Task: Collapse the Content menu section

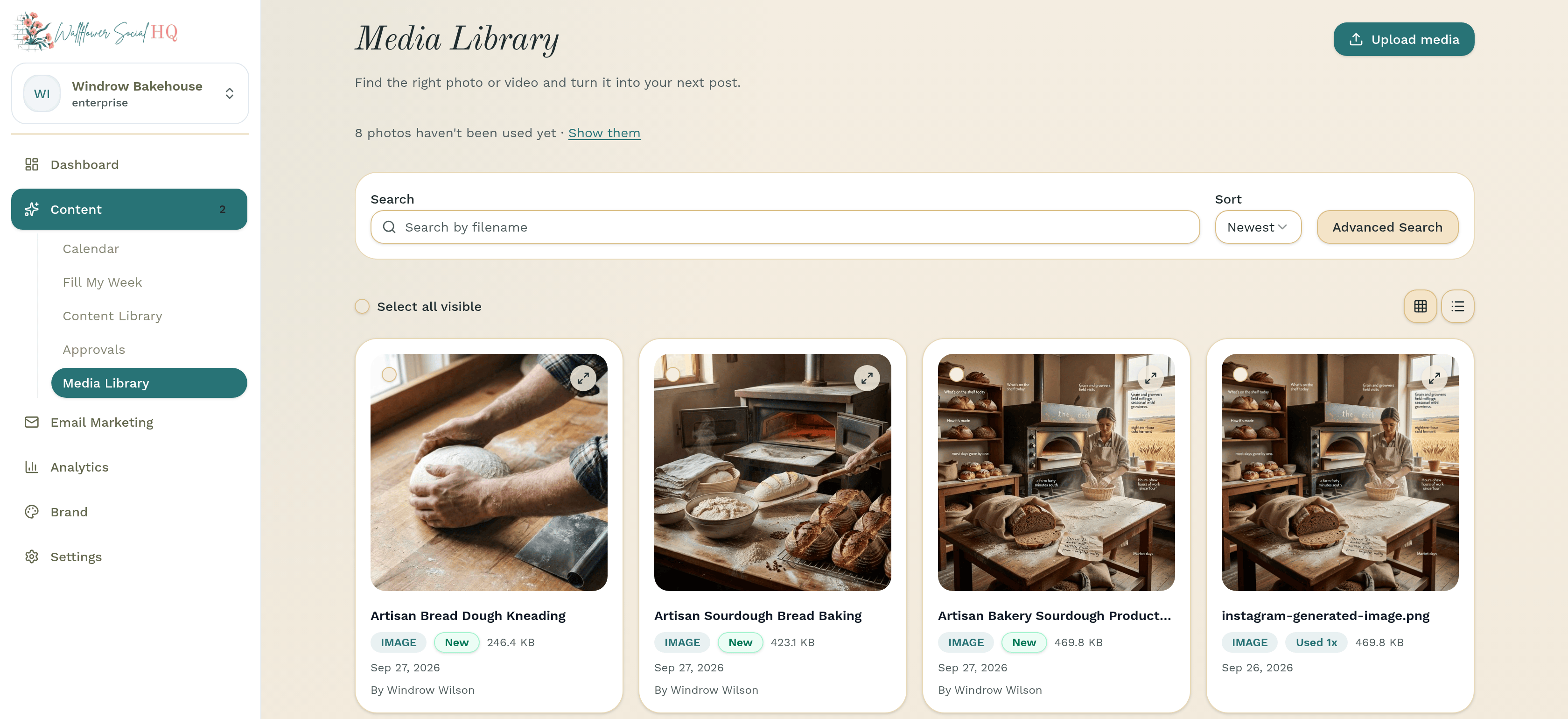Action: [129, 209]
